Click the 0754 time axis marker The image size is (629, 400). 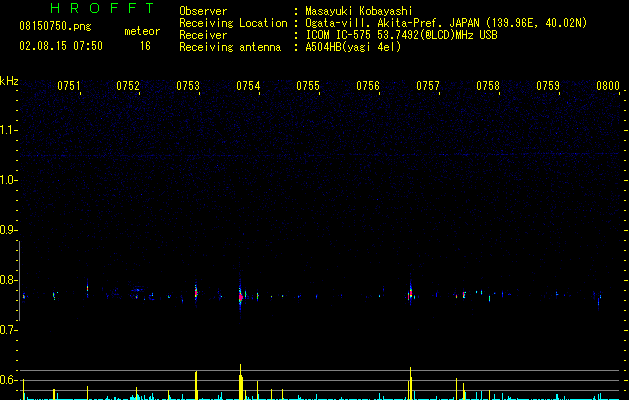click(248, 86)
